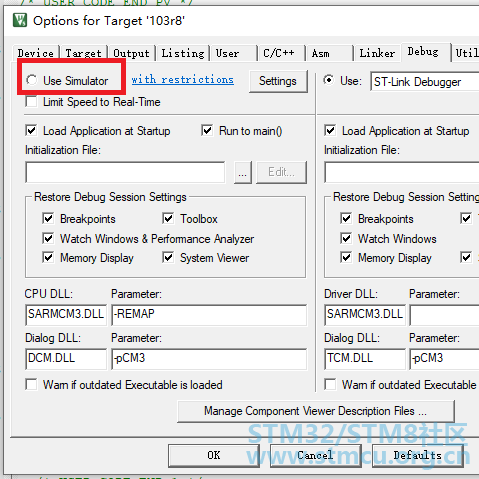Toggle the right-side Breakpoints checkbox
Screen dimensions: 479x479
pyautogui.click(x=346, y=219)
